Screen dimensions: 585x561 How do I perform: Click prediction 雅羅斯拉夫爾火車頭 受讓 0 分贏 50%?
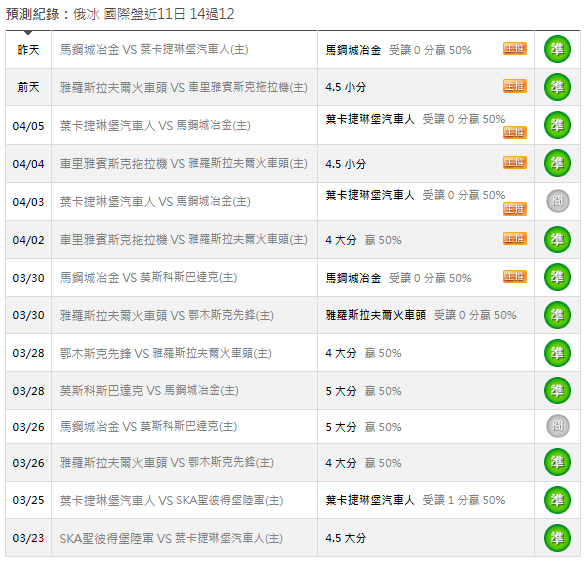421,315
